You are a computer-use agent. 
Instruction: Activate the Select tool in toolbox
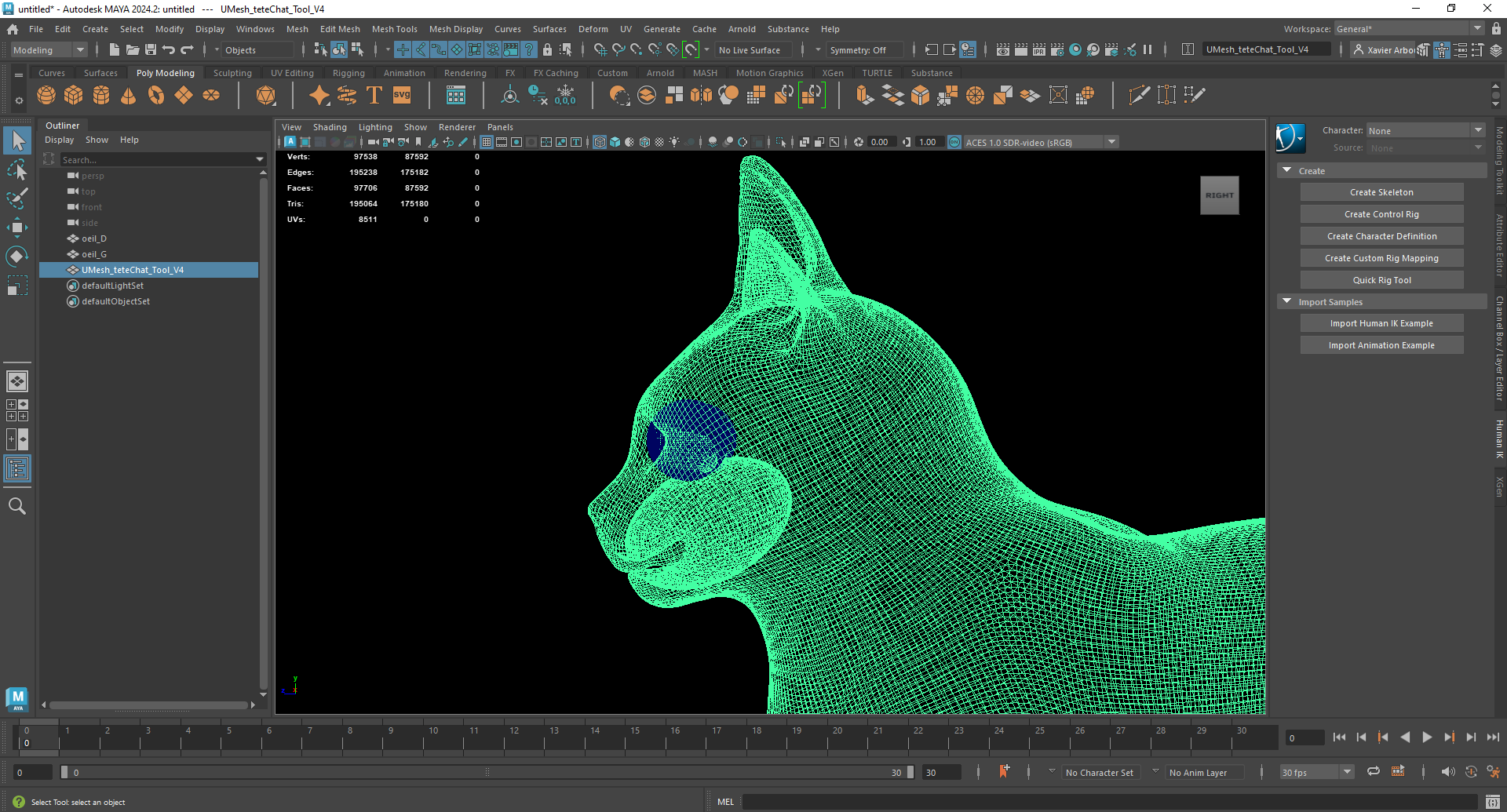(x=17, y=141)
